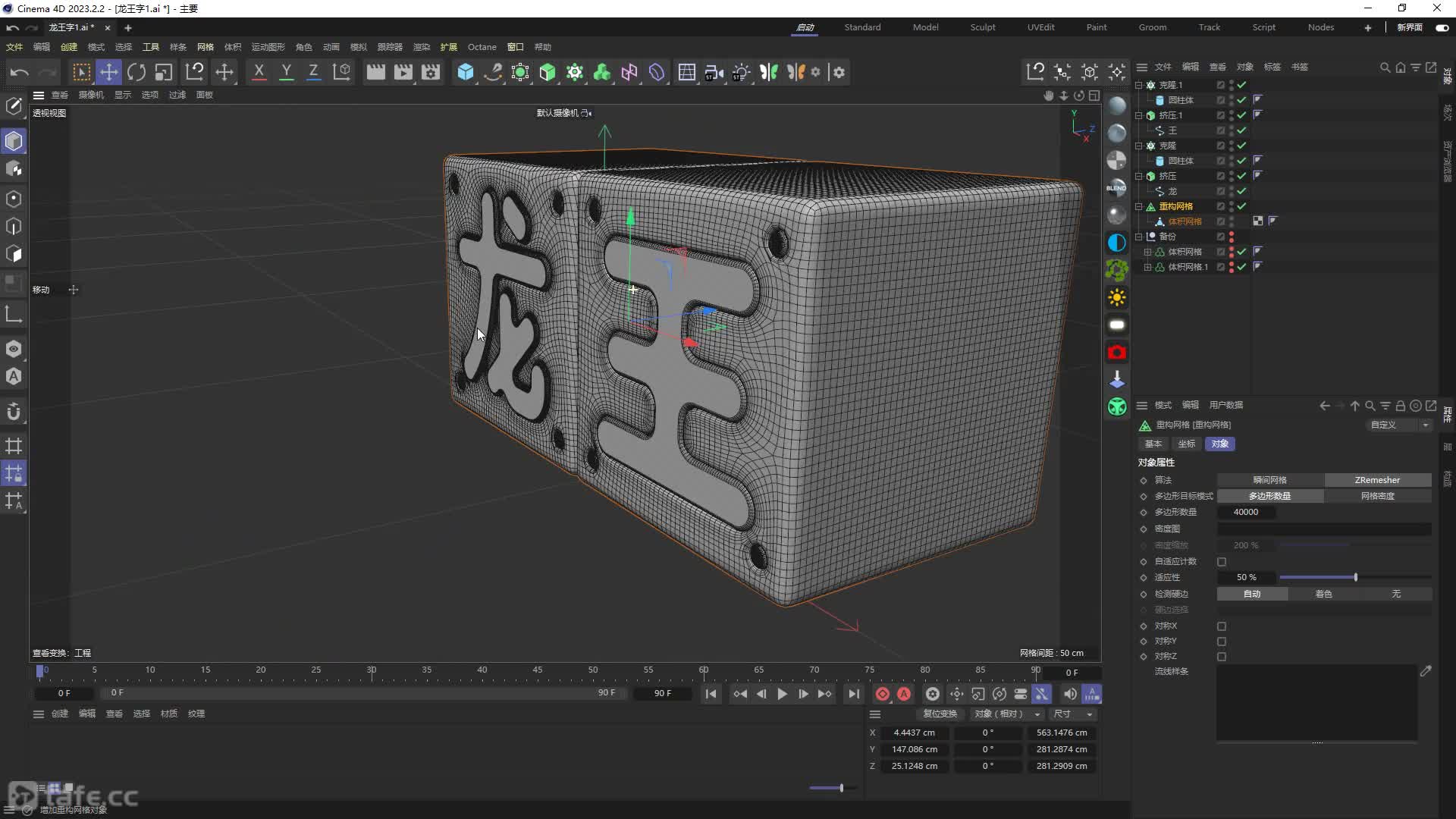Enable the 对称Y checkbox
Image resolution: width=1456 pixels, height=819 pixels.
pos(1222,642)
